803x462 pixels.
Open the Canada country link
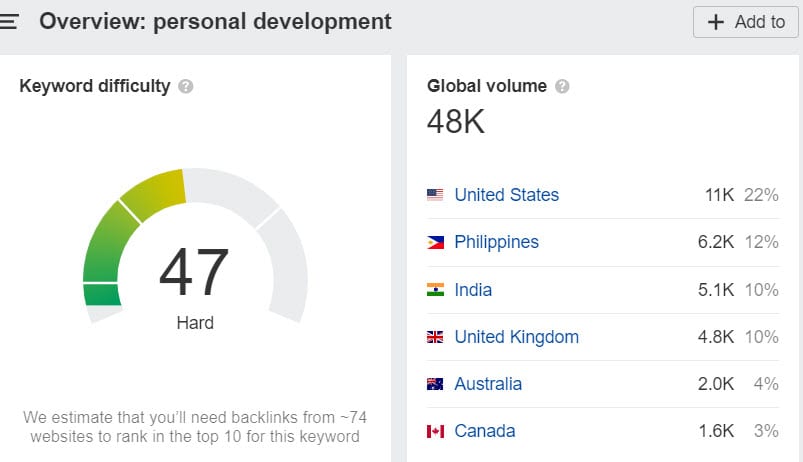485,431
